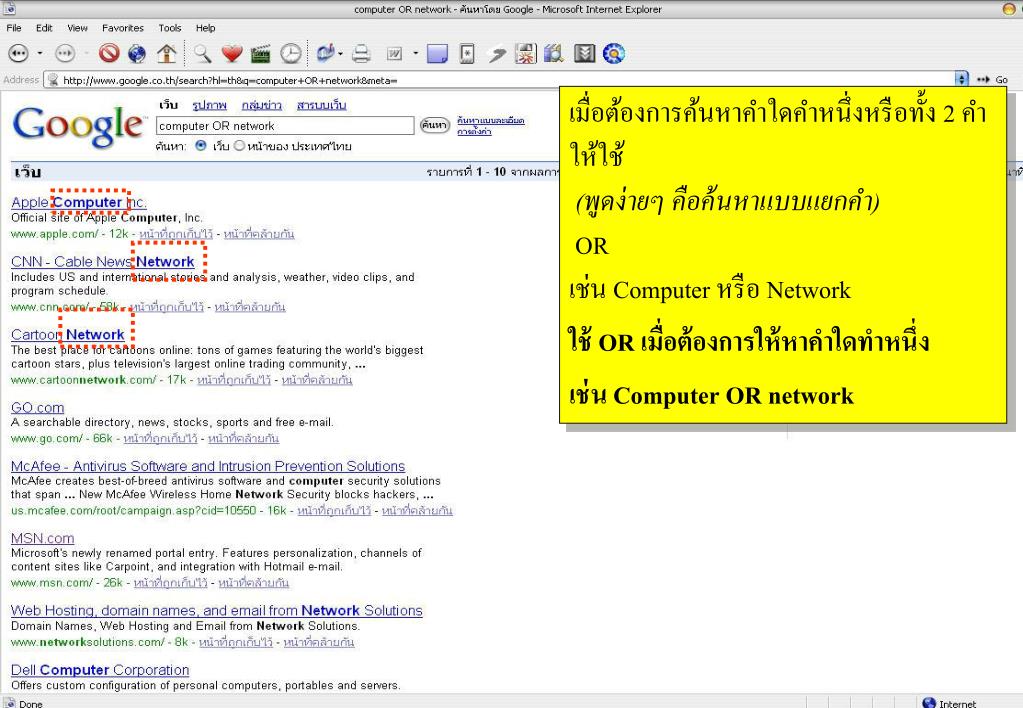This screenshot has height=708, width=1023.
Task: Open the Apple Computer Inc. result
Action: [x=79, y=202]
